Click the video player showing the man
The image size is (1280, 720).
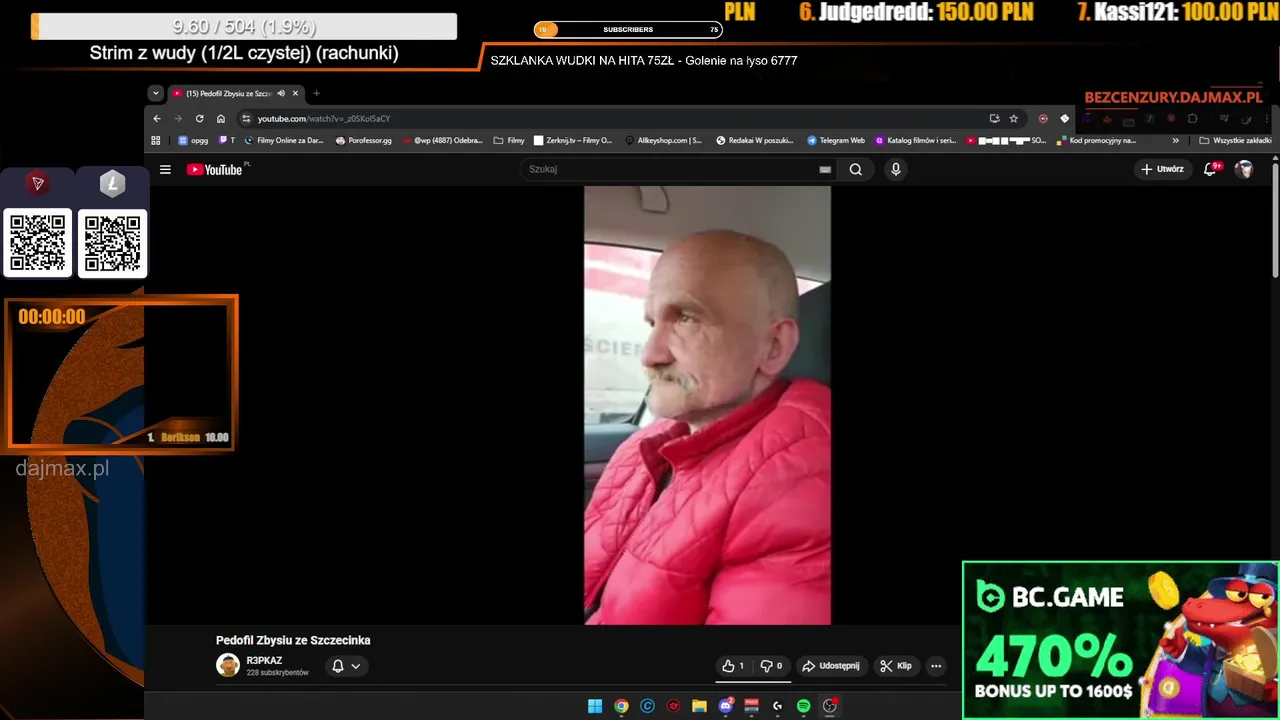(x=707, y=405)
